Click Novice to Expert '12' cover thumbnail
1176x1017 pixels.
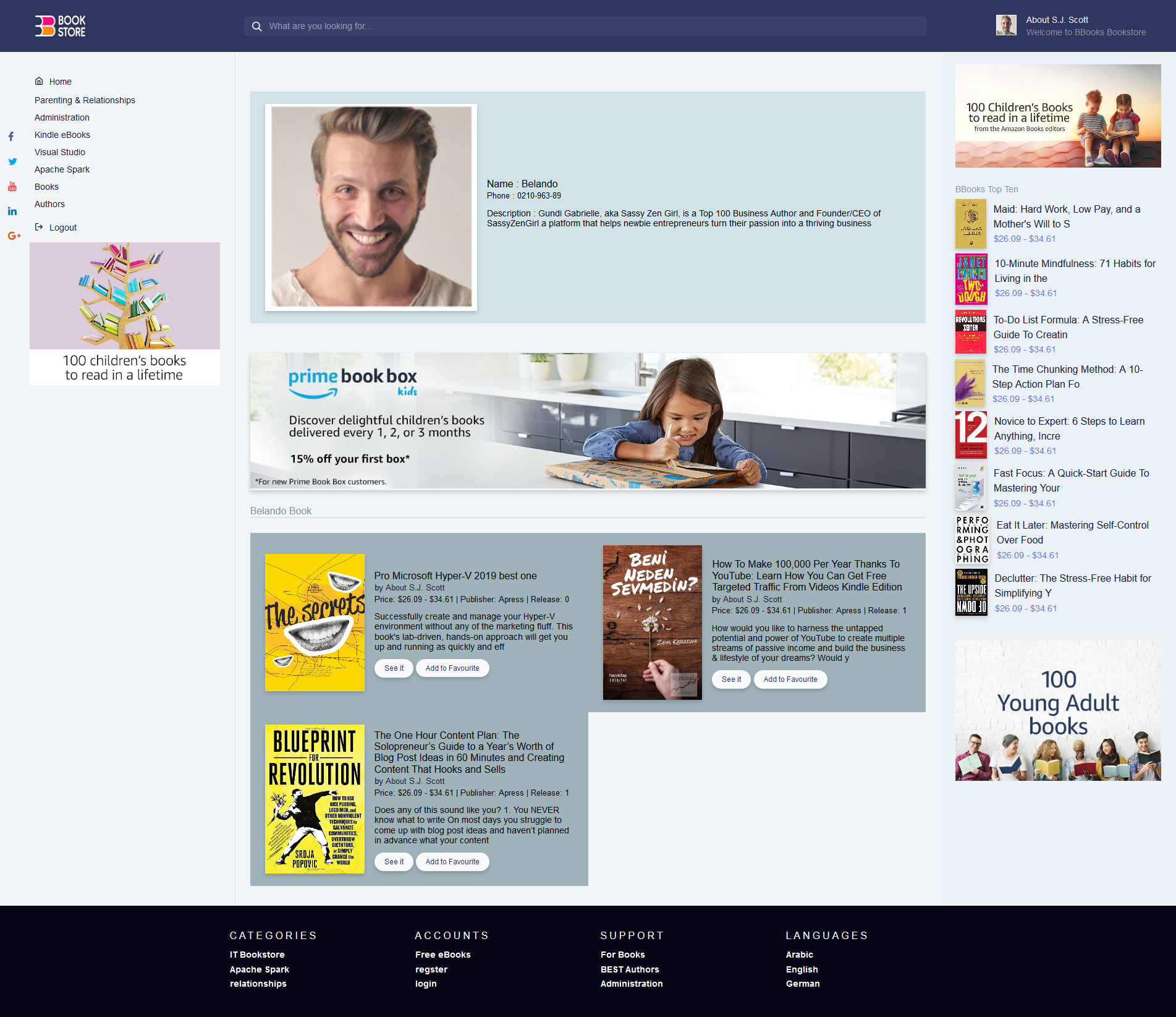click(971, 435)
